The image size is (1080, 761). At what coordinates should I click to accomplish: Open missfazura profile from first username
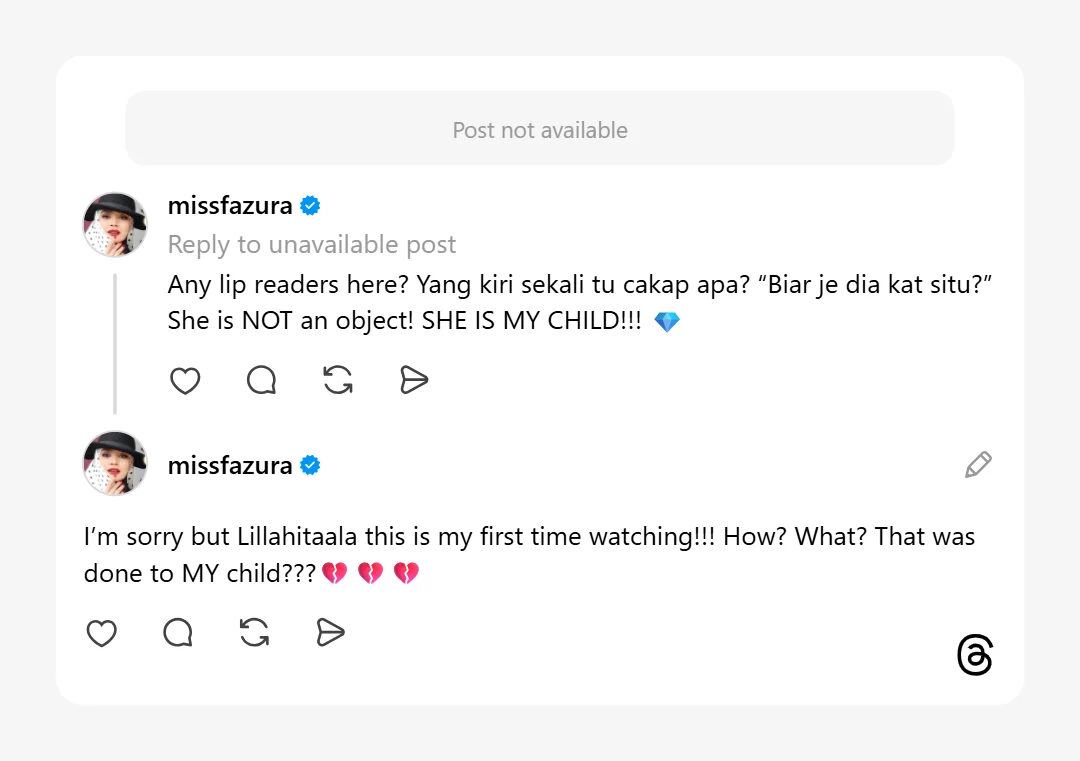pyautogui.click(x=230, y=206)
